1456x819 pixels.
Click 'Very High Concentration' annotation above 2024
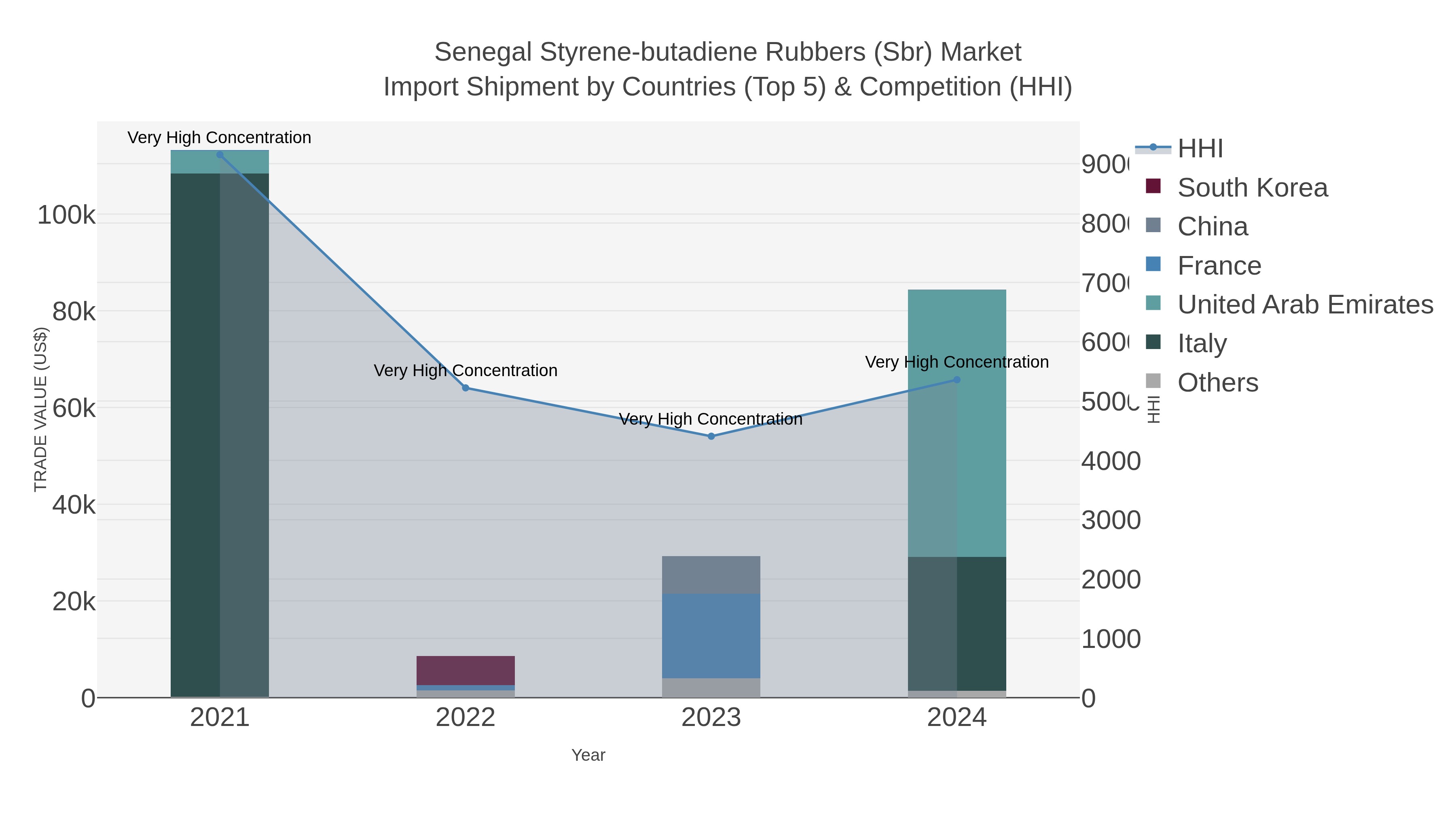pos(957,362)
